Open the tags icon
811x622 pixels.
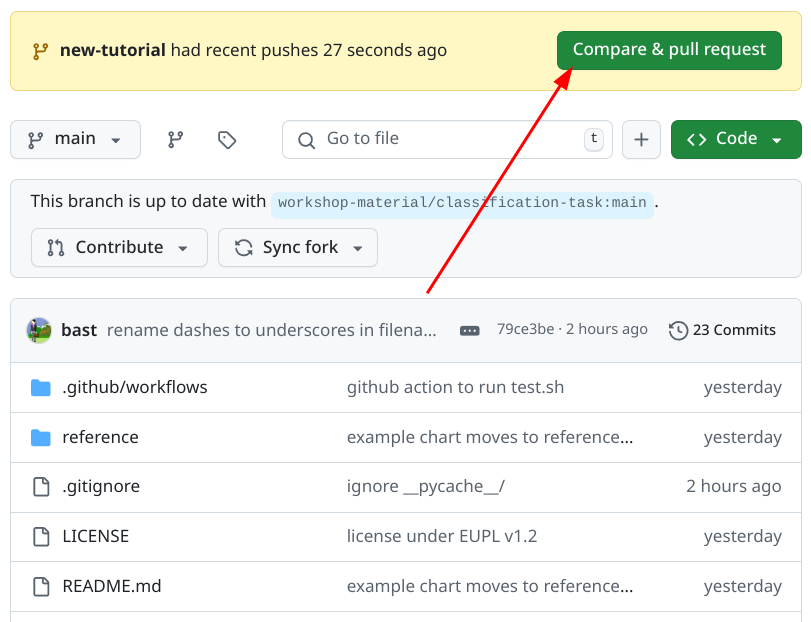click(227, 140)
